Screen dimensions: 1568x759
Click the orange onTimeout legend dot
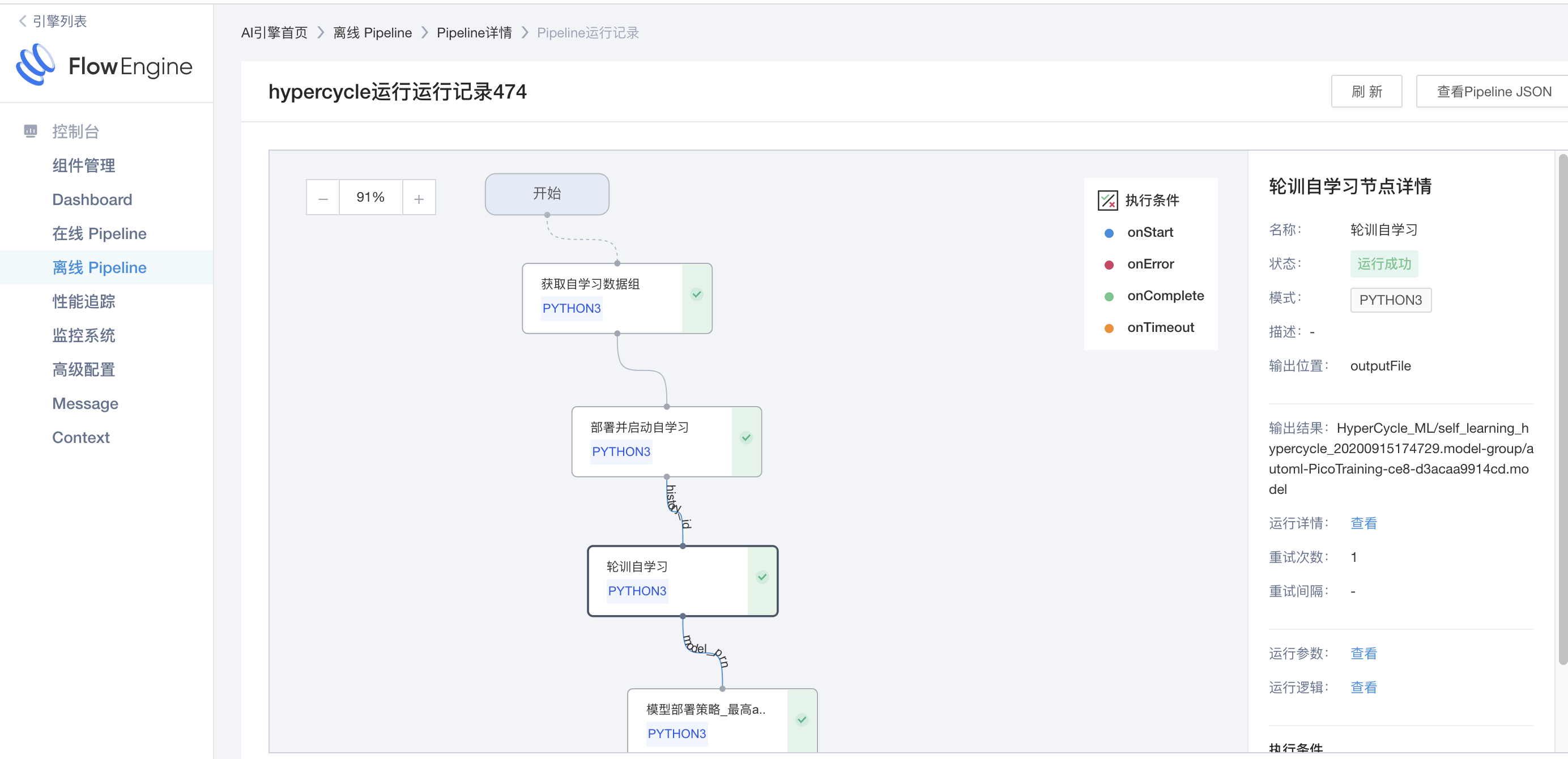1109,328
